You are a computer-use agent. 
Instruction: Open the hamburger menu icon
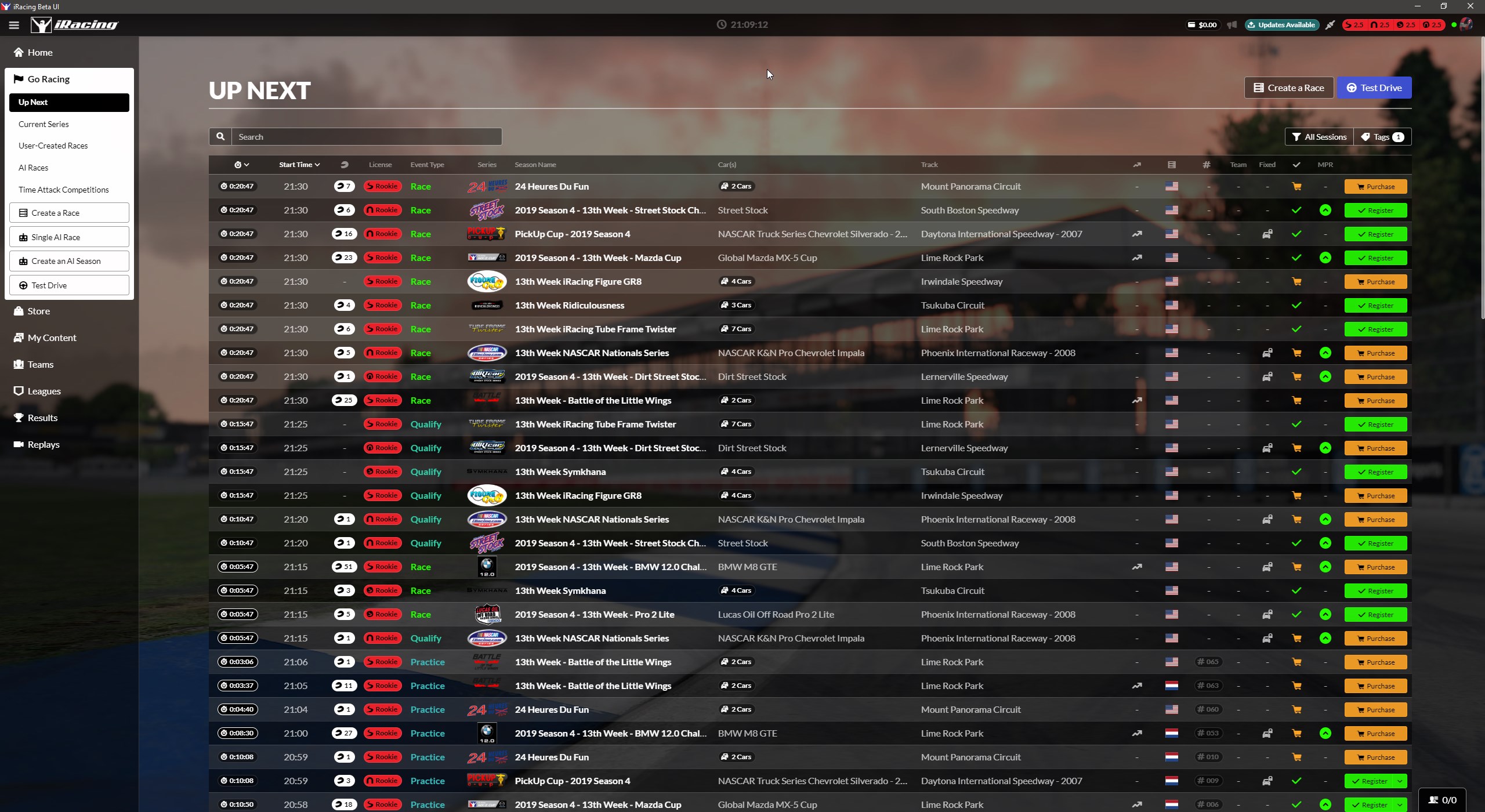tap(14, 25)
